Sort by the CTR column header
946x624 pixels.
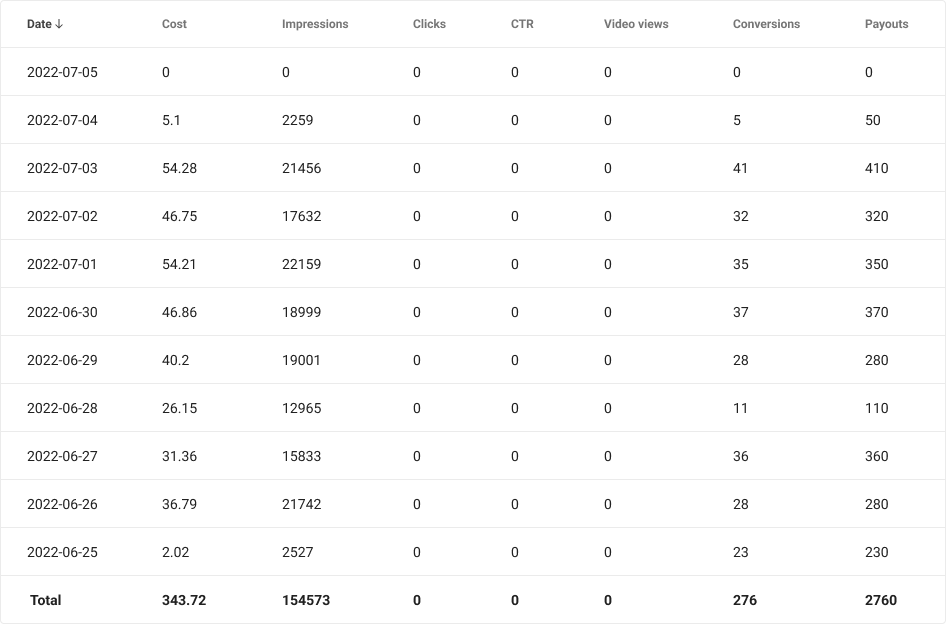pyautogui.click(x=519, y=24)
